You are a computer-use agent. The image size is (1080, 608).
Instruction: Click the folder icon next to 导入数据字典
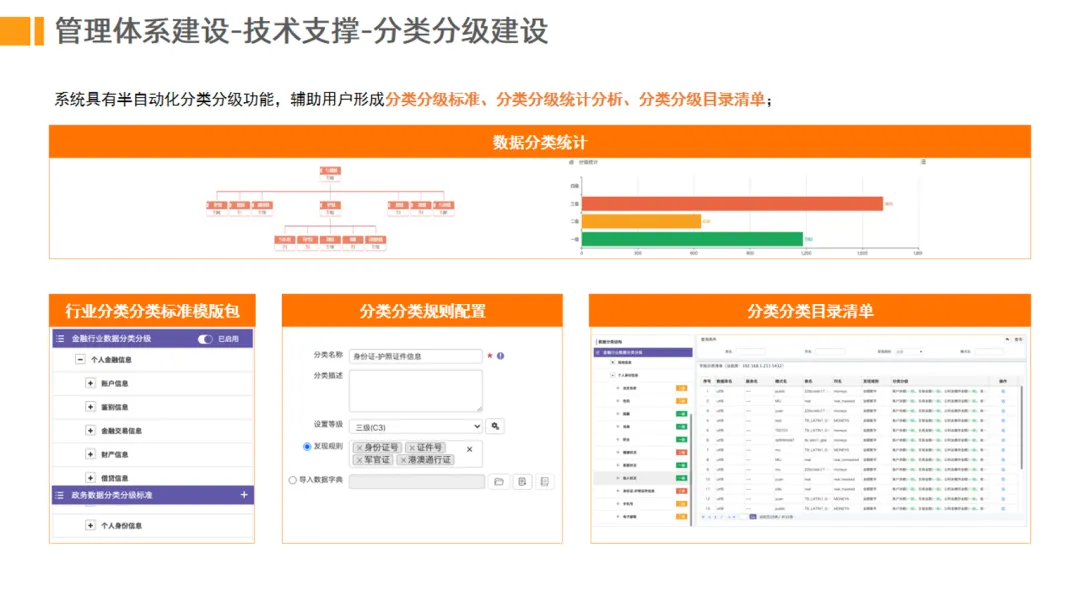click(499, 481)
